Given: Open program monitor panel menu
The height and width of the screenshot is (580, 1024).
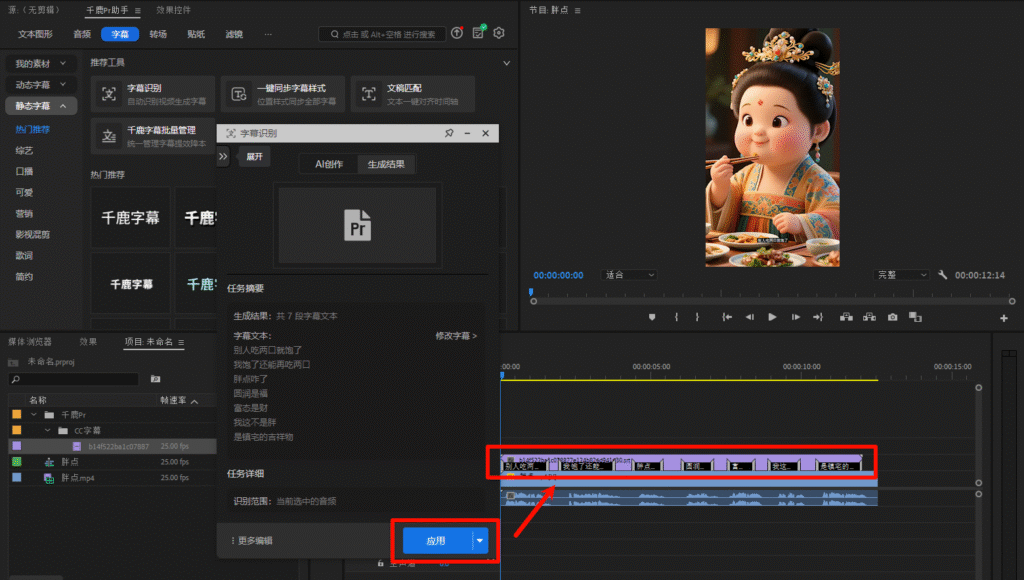Looking at the screenshot, I should click(577, 10).
